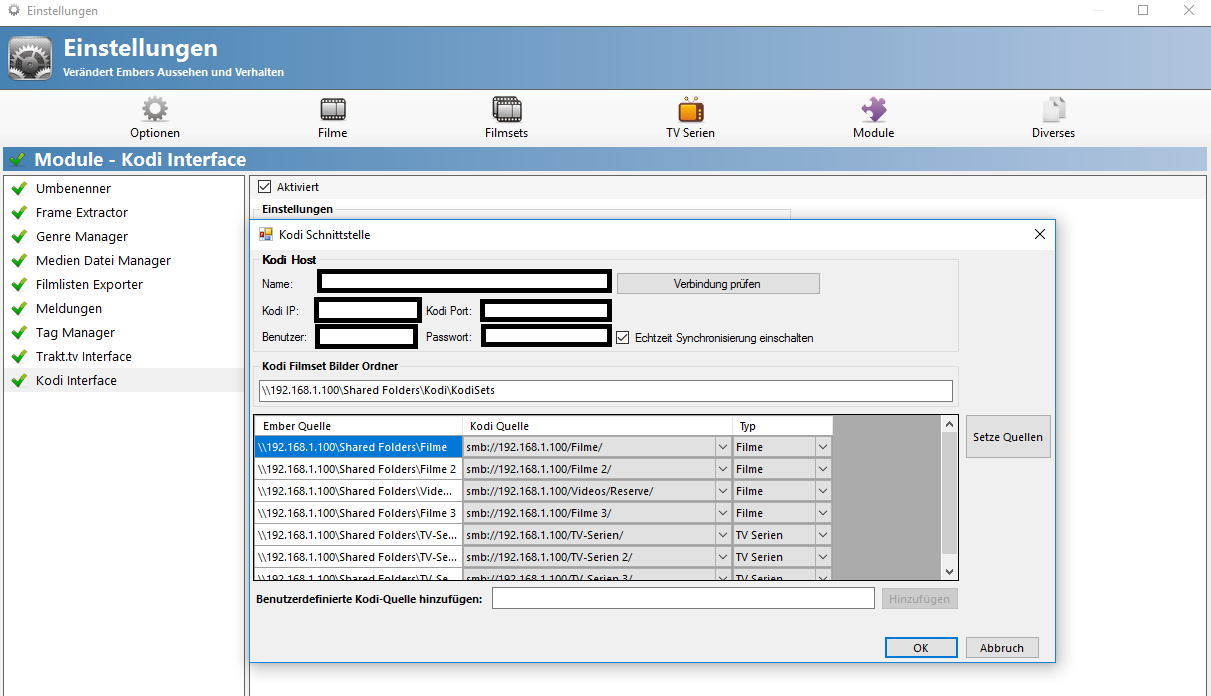Click the small gear icon in the window title bar
The width and height of the screenshot is (1211, 696).
click(x=14, y=11)
